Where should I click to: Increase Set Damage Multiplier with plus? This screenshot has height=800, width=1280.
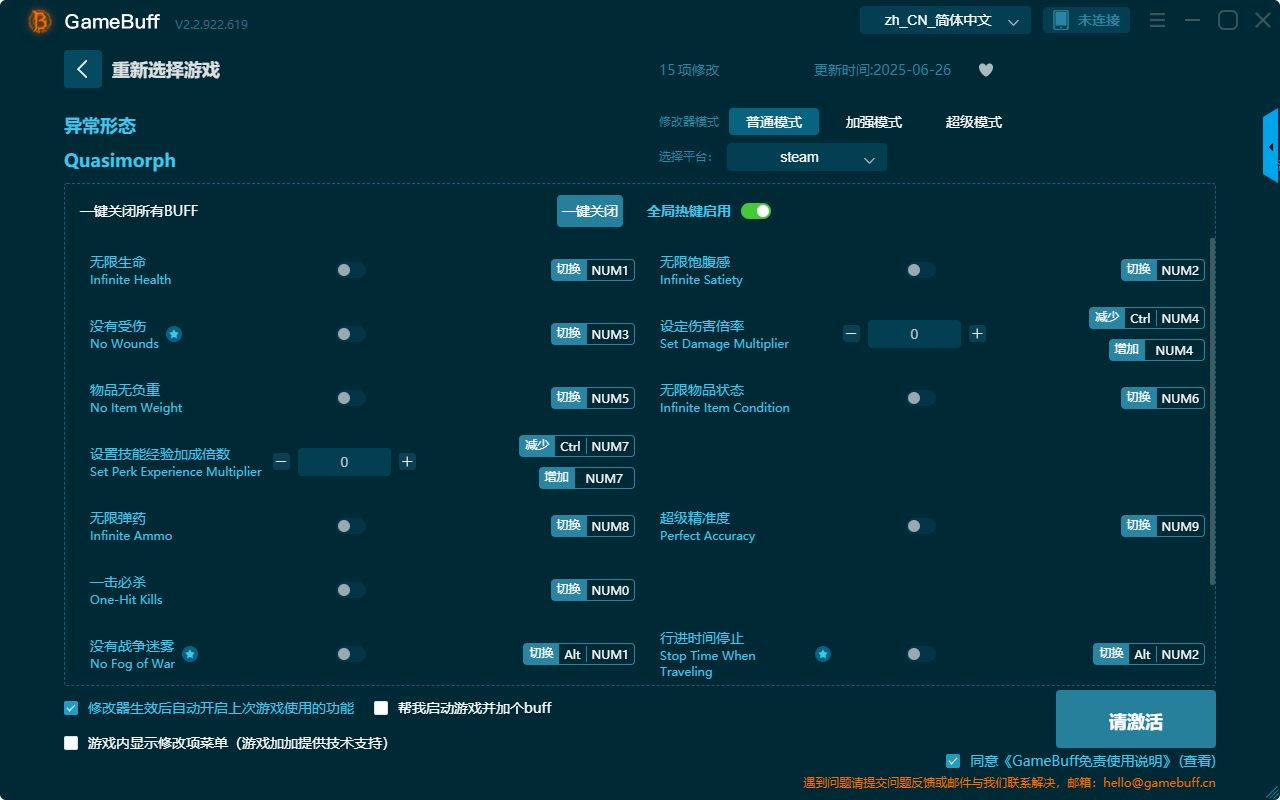coord(977,334)
